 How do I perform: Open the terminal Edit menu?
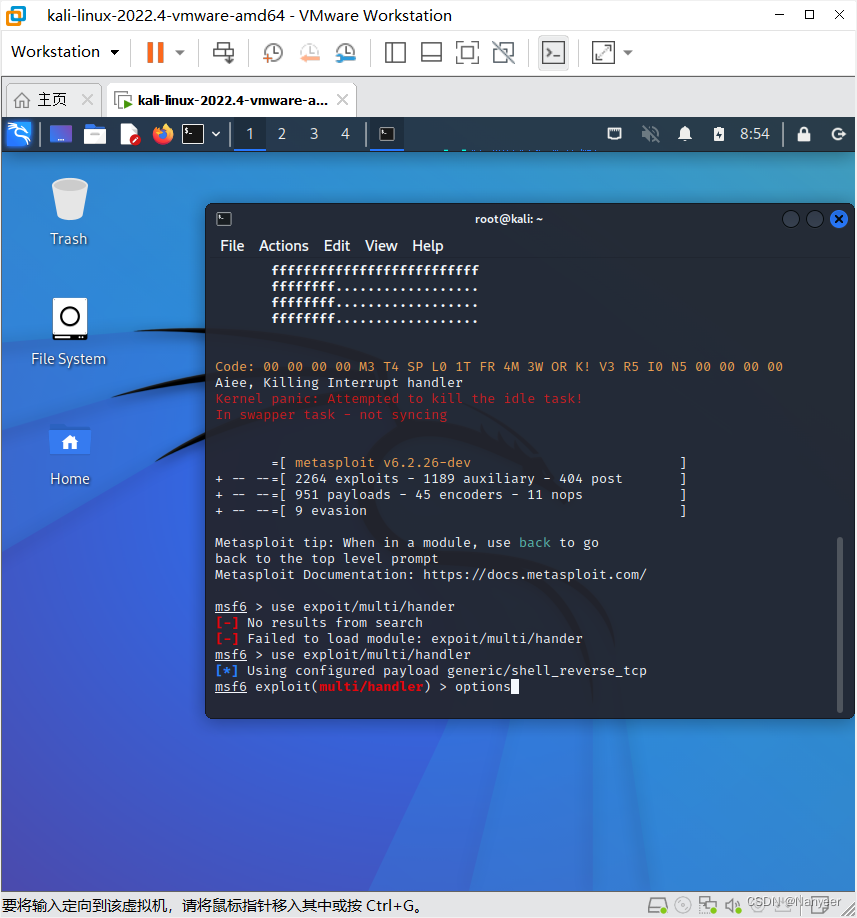pyautogui.click(x=337, y=246)
